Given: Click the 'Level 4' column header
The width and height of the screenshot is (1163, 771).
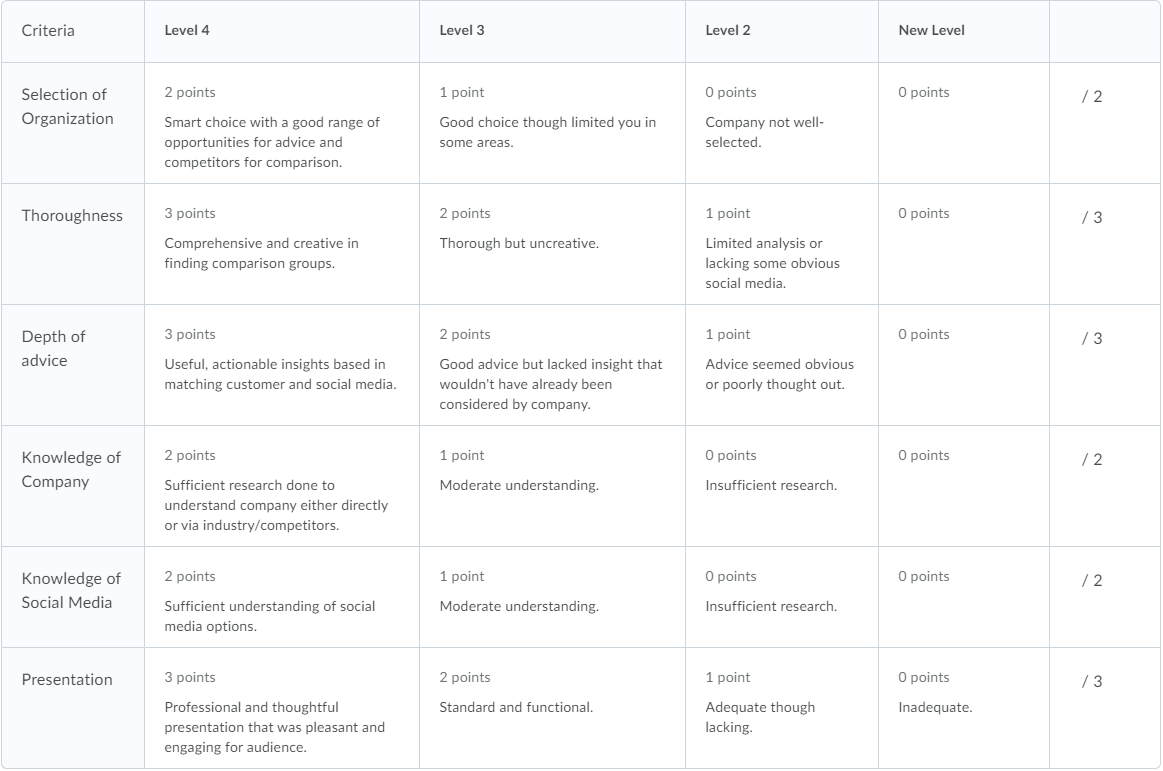Looking at the screenshot, I should pyautogui.click(x=187, y=31).
